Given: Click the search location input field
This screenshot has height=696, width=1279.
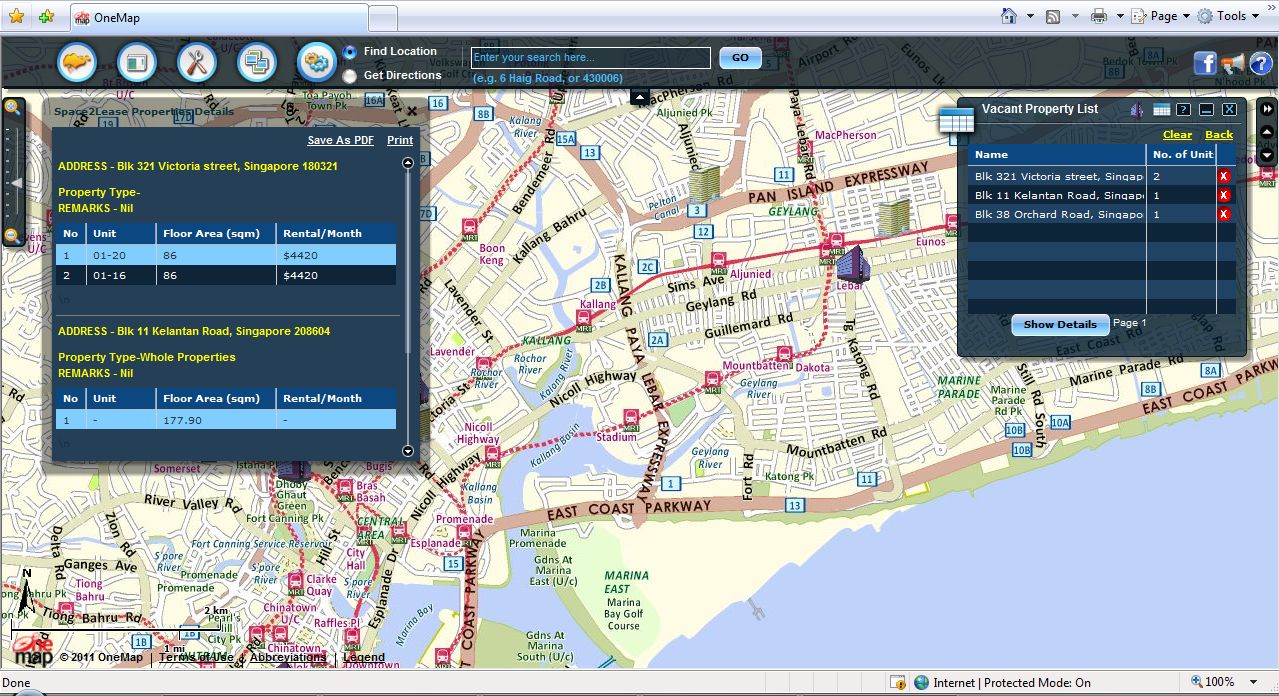Looking at the screenshot, I should click(591, 58).
